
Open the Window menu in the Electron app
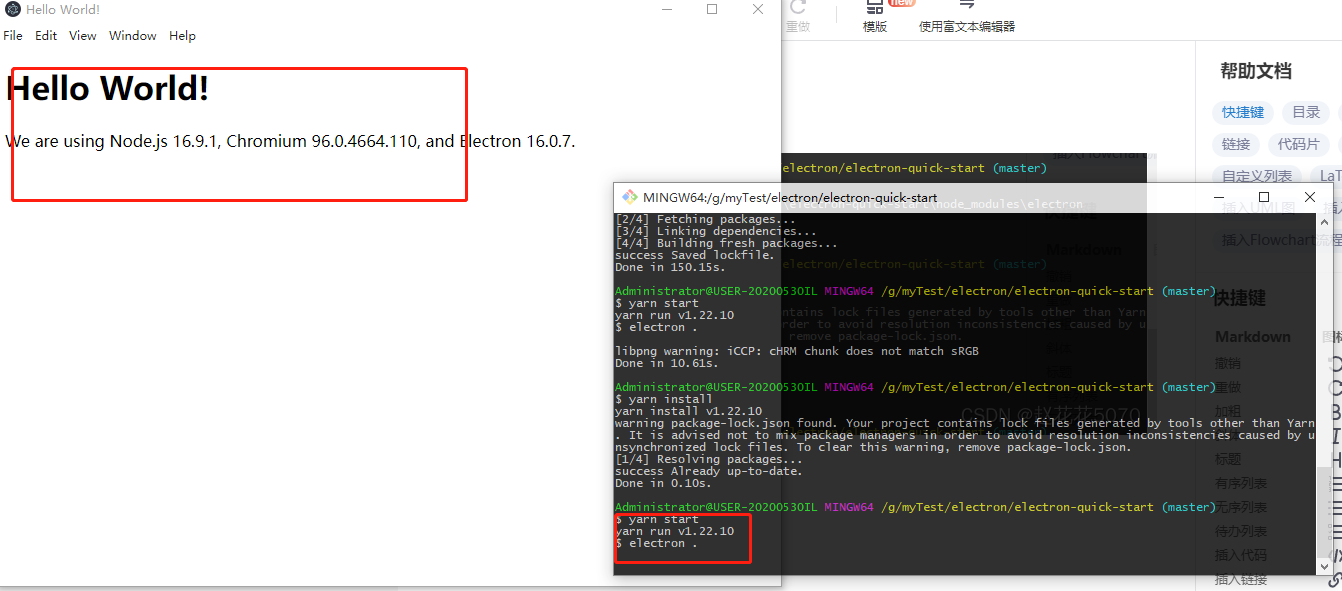pos(132,35)
